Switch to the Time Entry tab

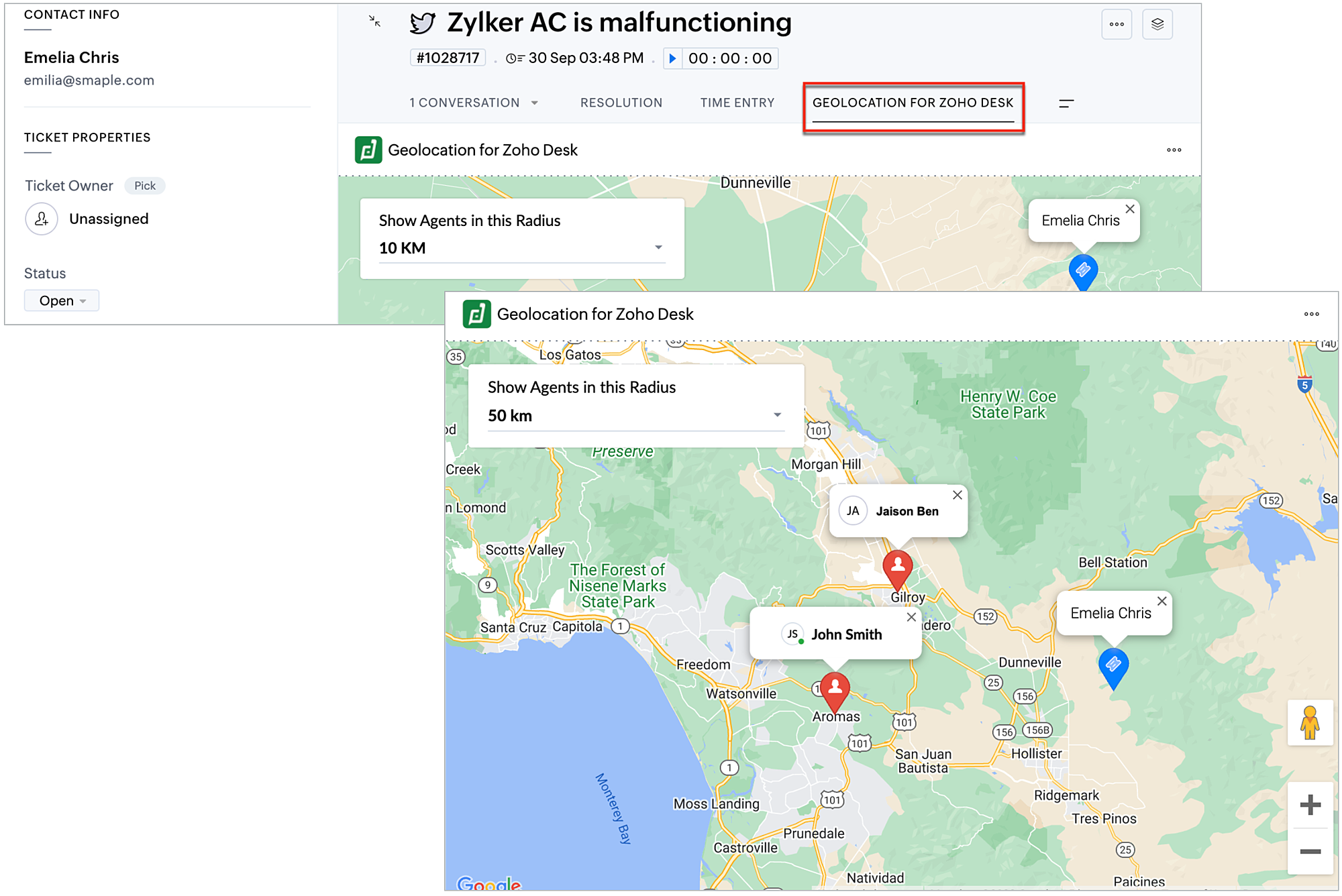click(737, 103)
